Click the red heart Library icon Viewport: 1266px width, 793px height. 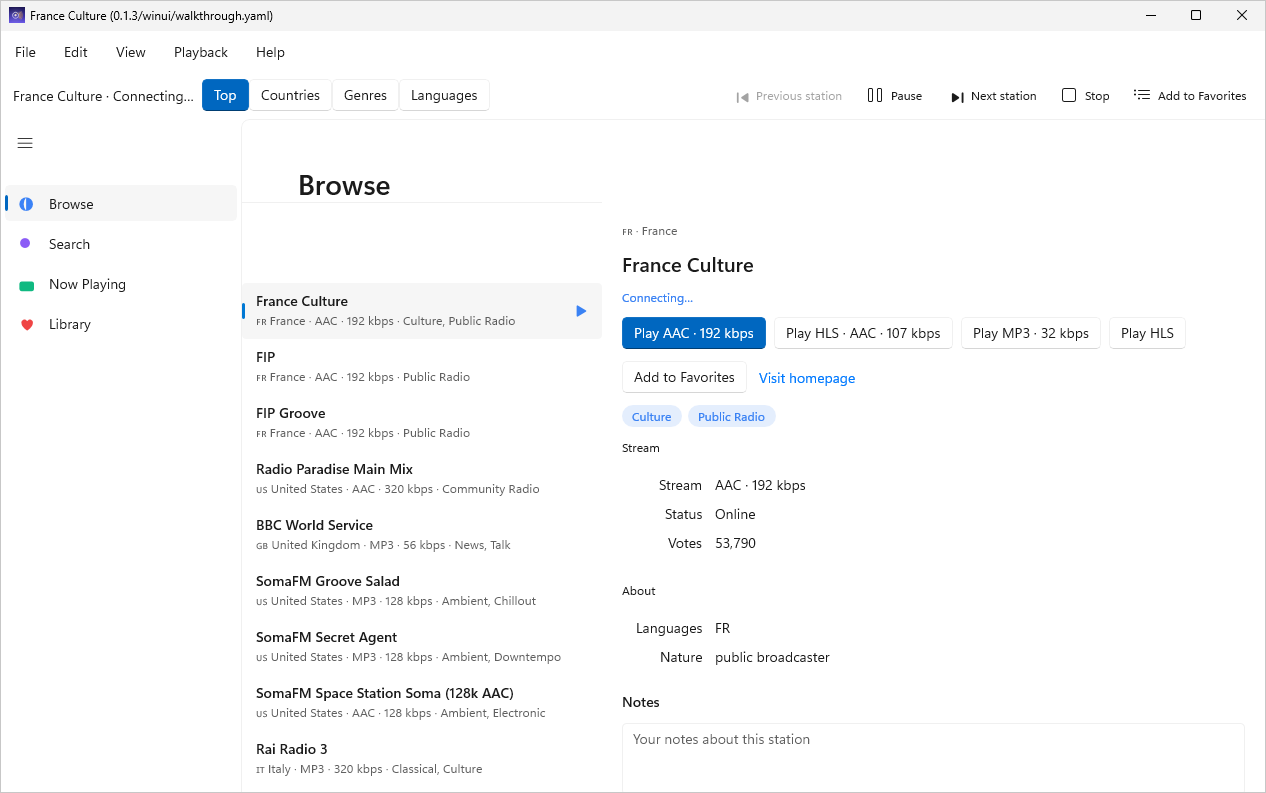pos(26,324)
